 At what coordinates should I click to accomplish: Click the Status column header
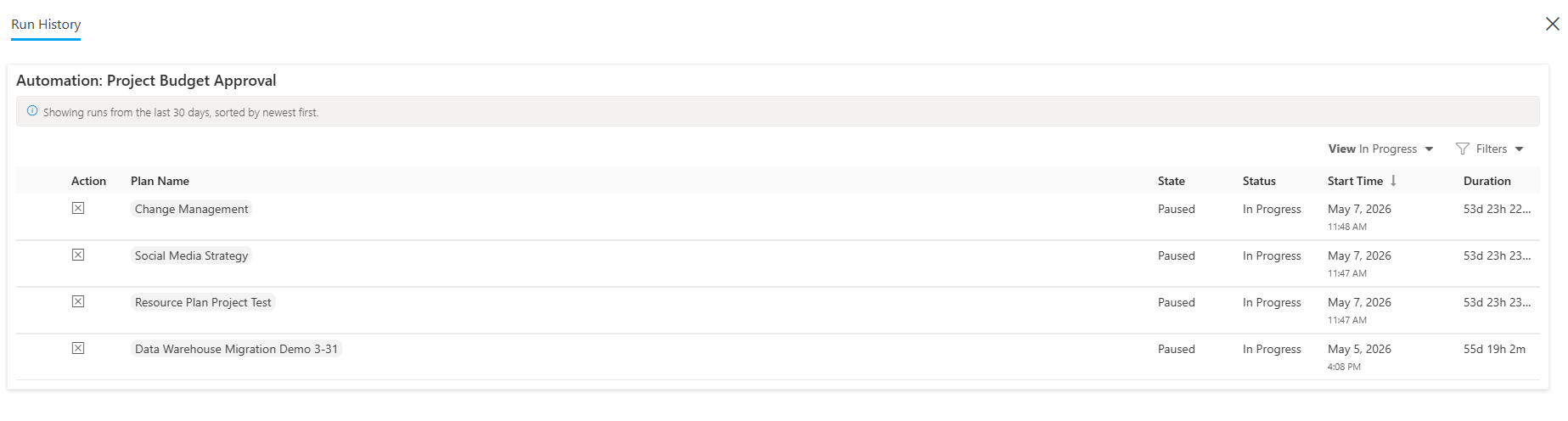[1259, 181]
